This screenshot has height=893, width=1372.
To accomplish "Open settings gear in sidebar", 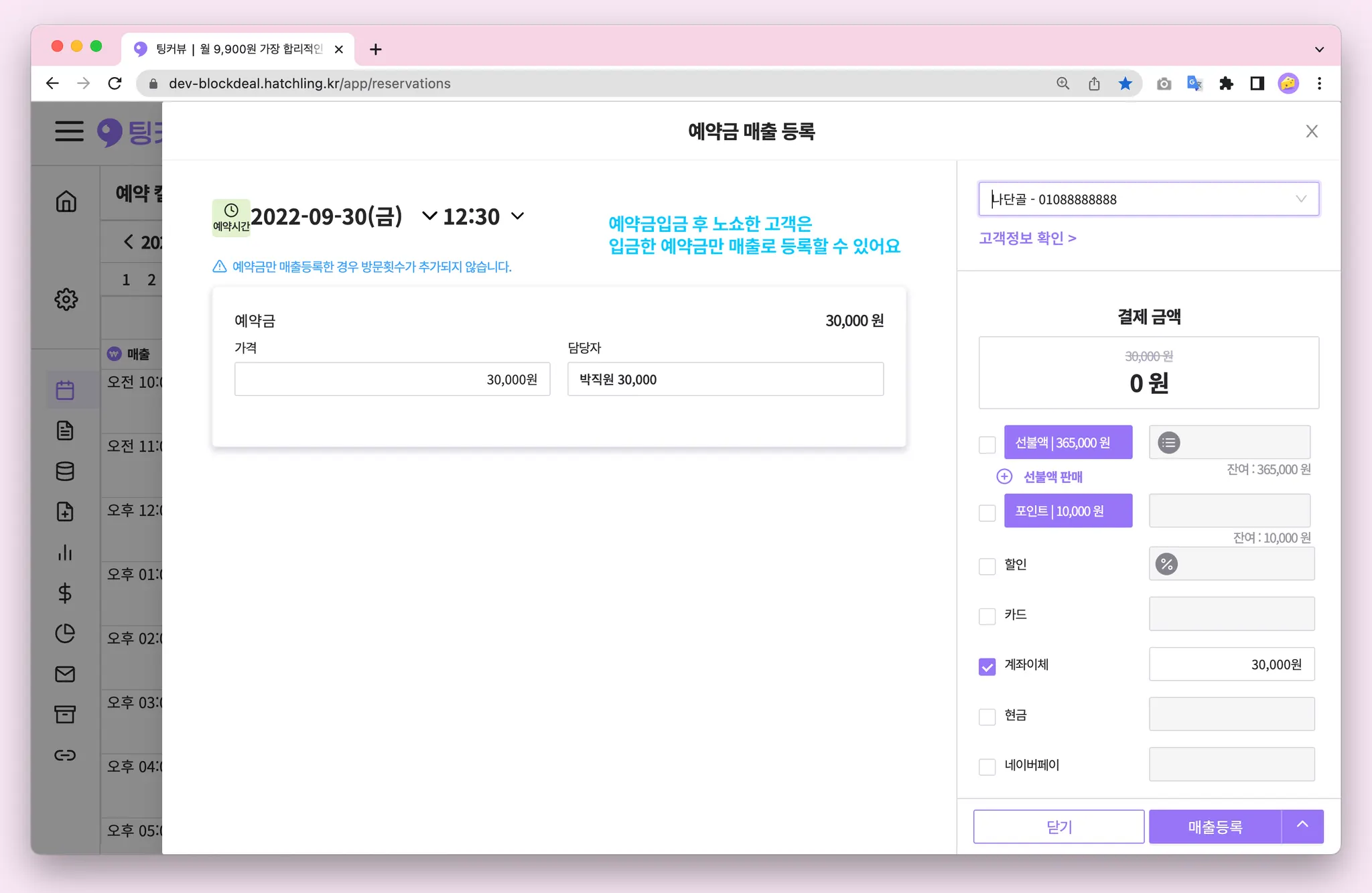I will tap(66, 299).
